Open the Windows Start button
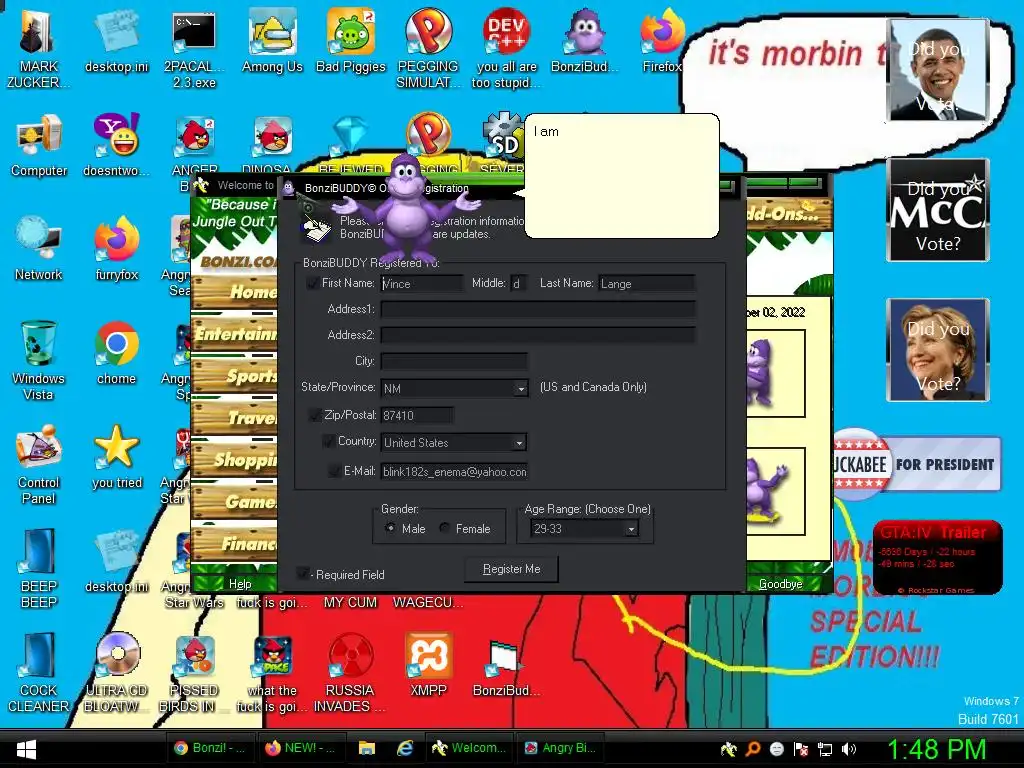Image resolution: width=1024 pixels, height=768 pixels. tap(26, 748)
